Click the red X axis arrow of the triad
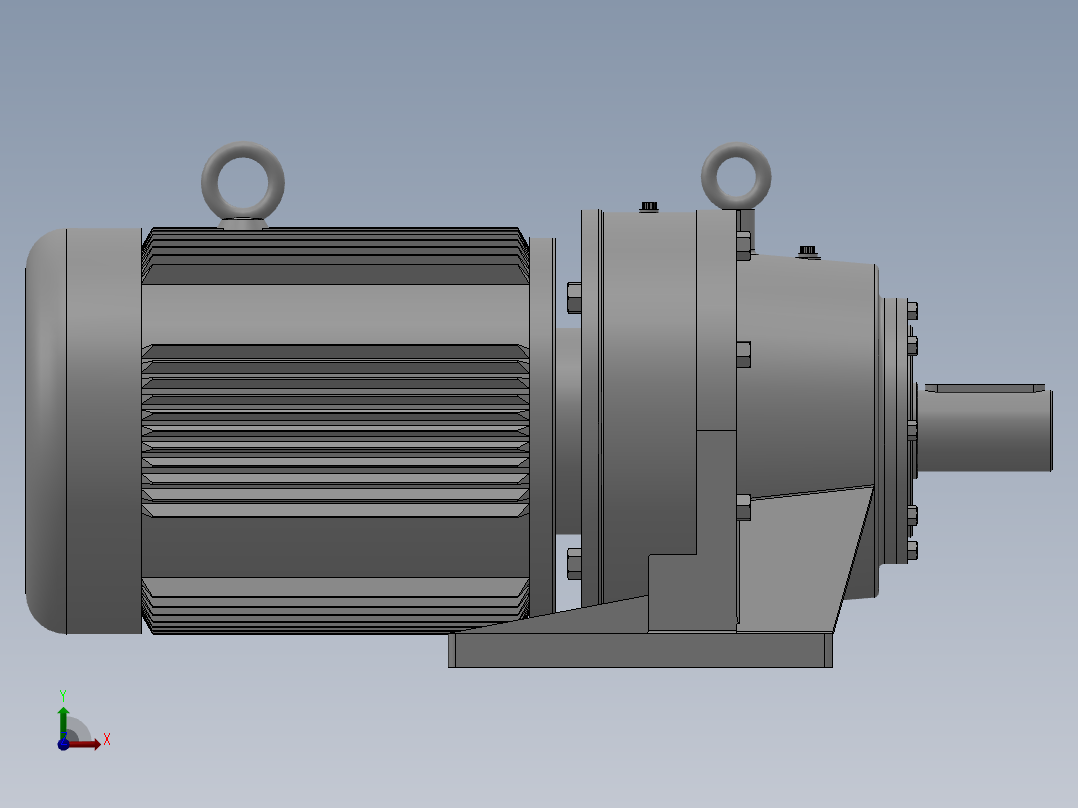The image size is (1078, 808). pyautogui.click(x=85, y=744)
